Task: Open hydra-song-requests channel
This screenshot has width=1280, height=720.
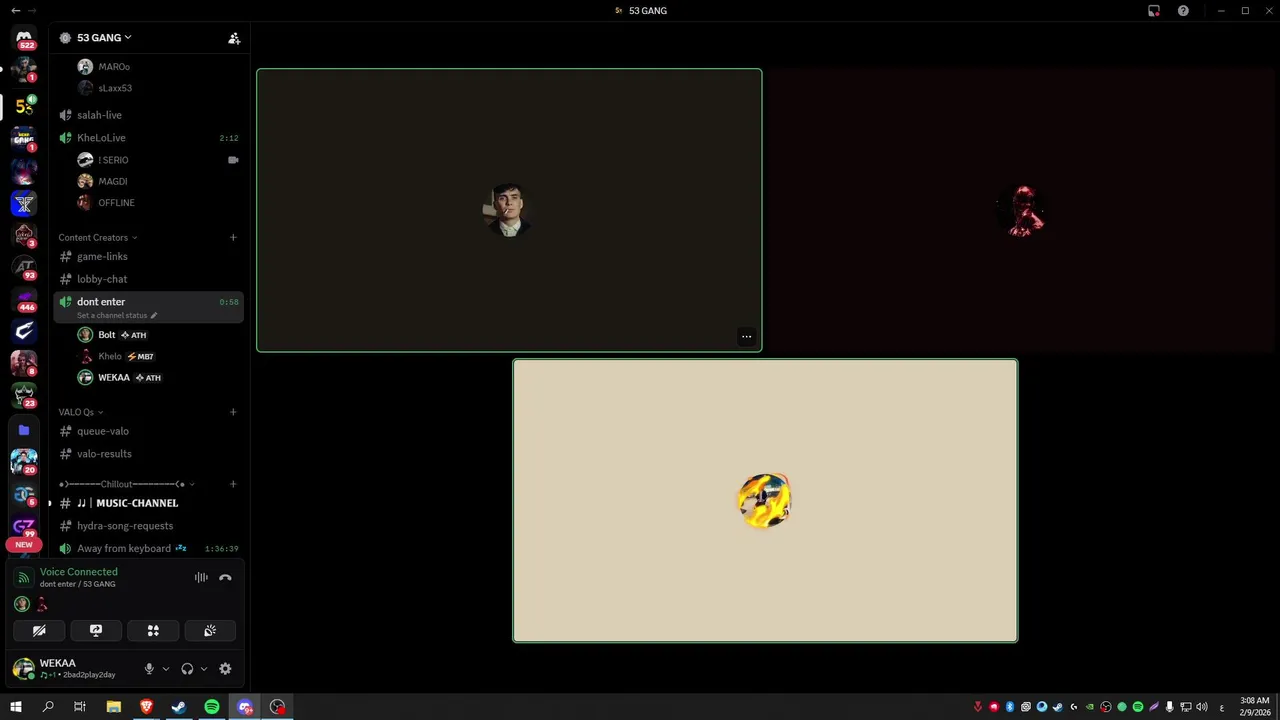Action: pos(148,526)
